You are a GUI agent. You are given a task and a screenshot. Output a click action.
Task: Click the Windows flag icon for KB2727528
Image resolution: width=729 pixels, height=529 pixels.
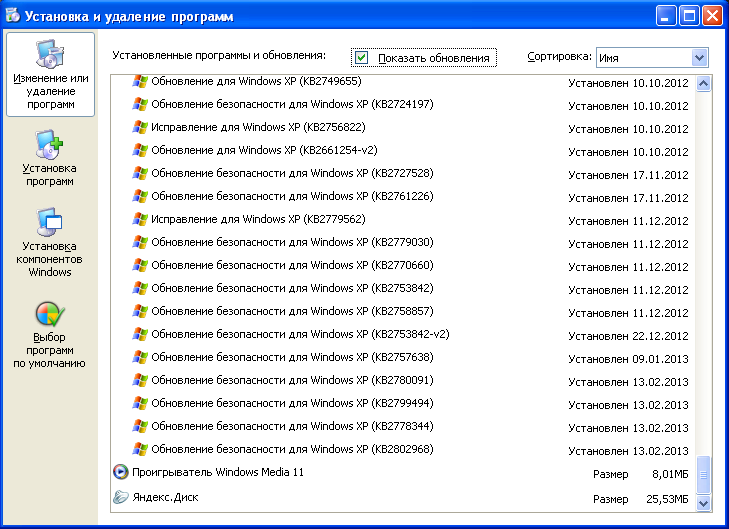tap(140, 173)
